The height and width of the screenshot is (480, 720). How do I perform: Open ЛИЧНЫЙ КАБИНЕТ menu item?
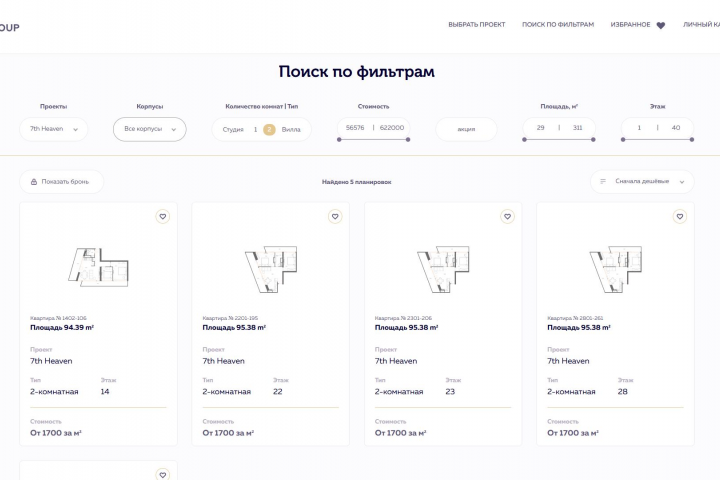pyautogui.click(x=701, y=25)
